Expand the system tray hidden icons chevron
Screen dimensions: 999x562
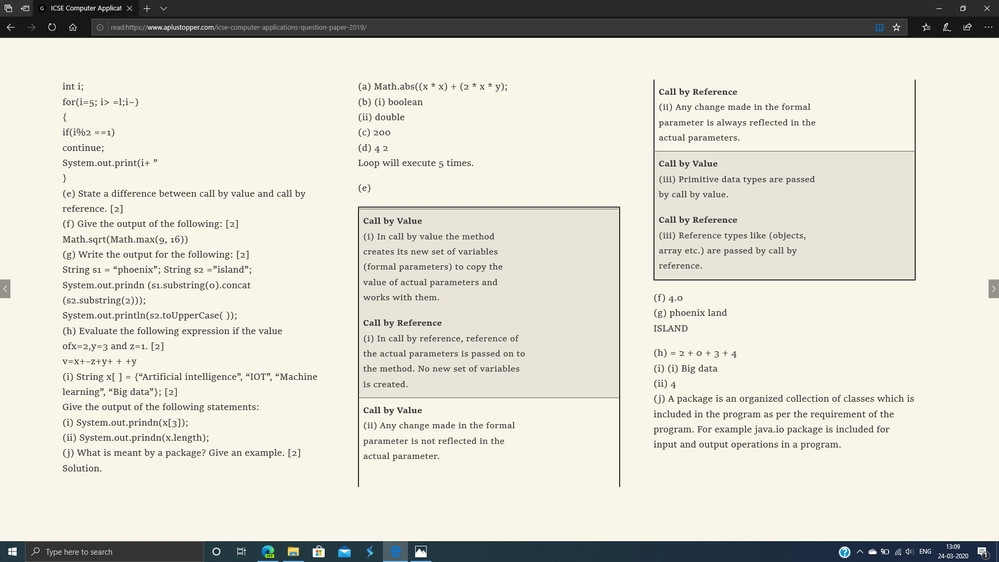(859, 552)
